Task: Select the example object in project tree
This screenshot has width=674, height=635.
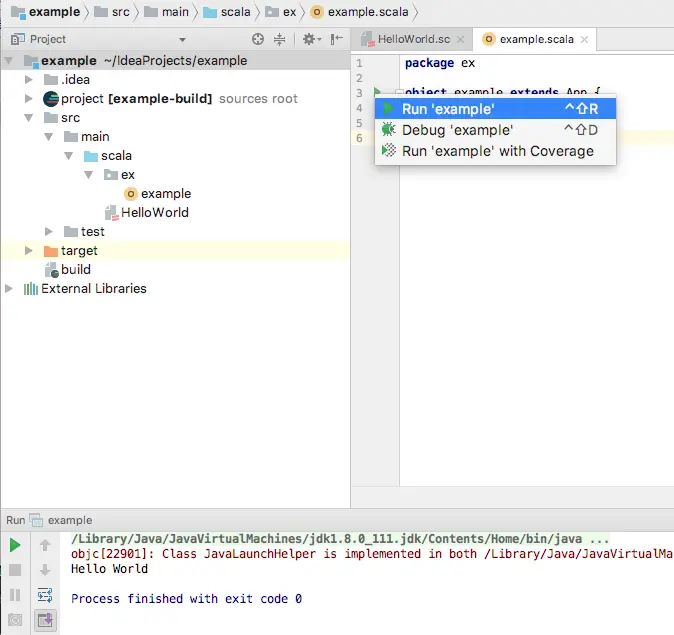Action: pyautogui.click(x=166, y=193)
